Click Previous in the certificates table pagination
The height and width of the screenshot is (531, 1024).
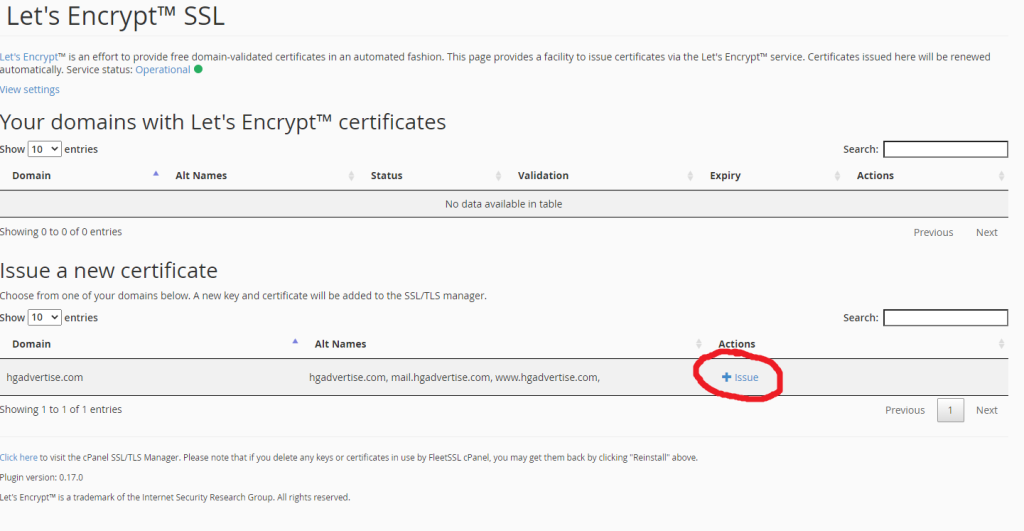click(932, 232)
